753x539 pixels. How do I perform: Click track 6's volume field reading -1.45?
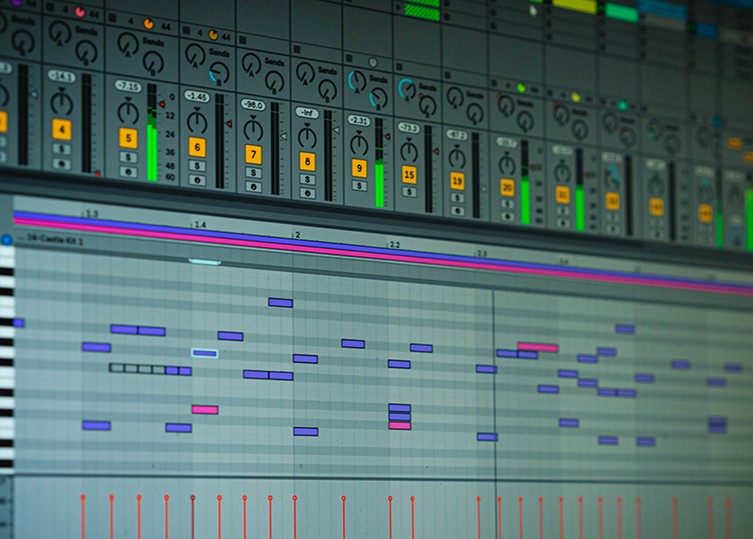[197, 97]
